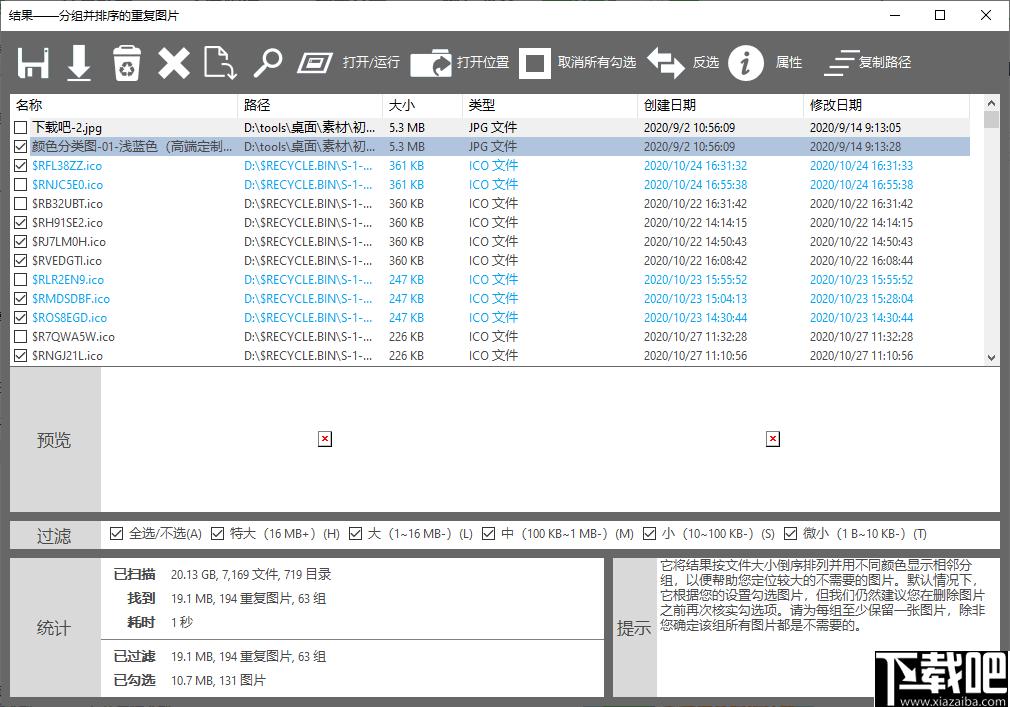
Task: Click modified date 2020/10/23 15:28:04
Action: coord(861,298)
